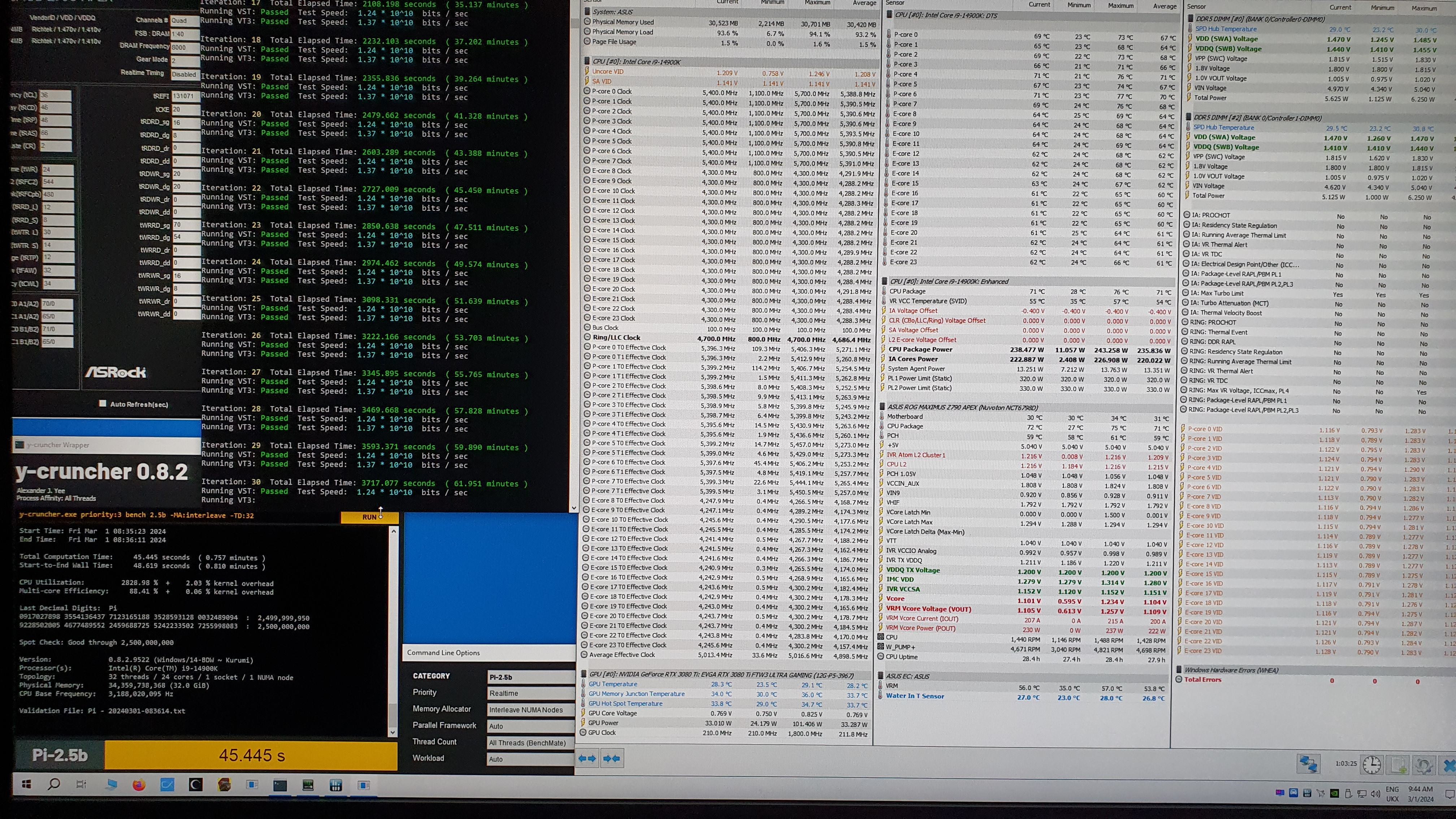Screen dimensions: 1456x819
Task: Click the Command Line Options header
Action: coord(443,652)
